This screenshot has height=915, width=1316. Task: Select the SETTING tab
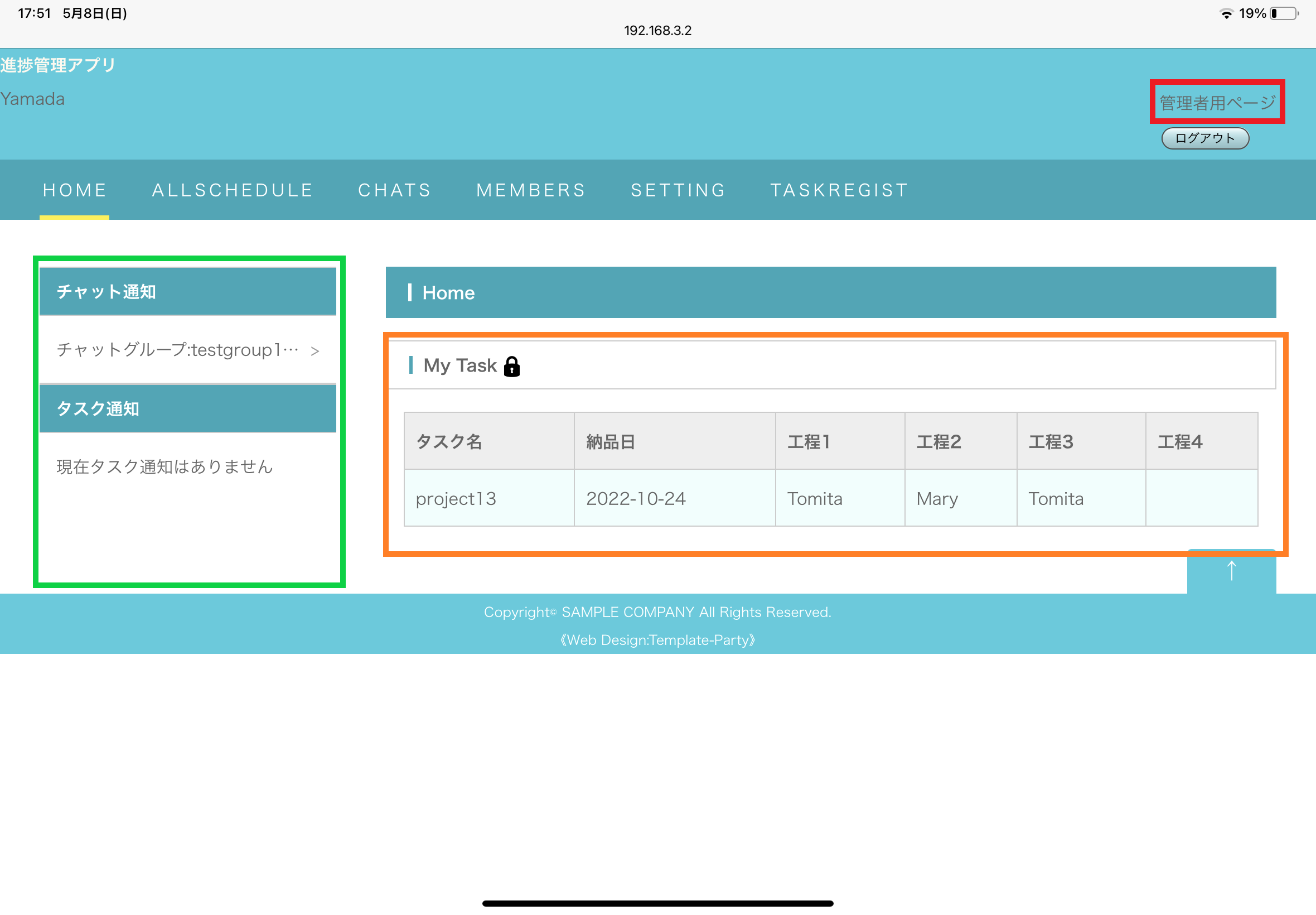pyautogui.click(x=678, y=190)
